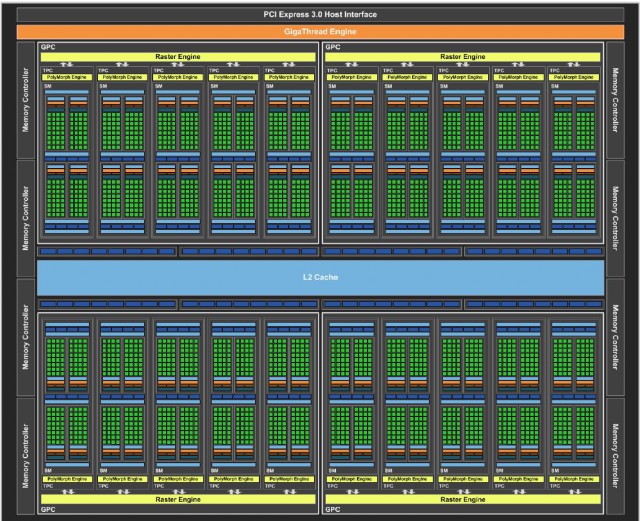Image resolution: width=640 pixels, height=521 pixels.
Task: Select the leftmost PolyMorph Engine in the bottom-left GPC
Action: click(x=67, y=479)
